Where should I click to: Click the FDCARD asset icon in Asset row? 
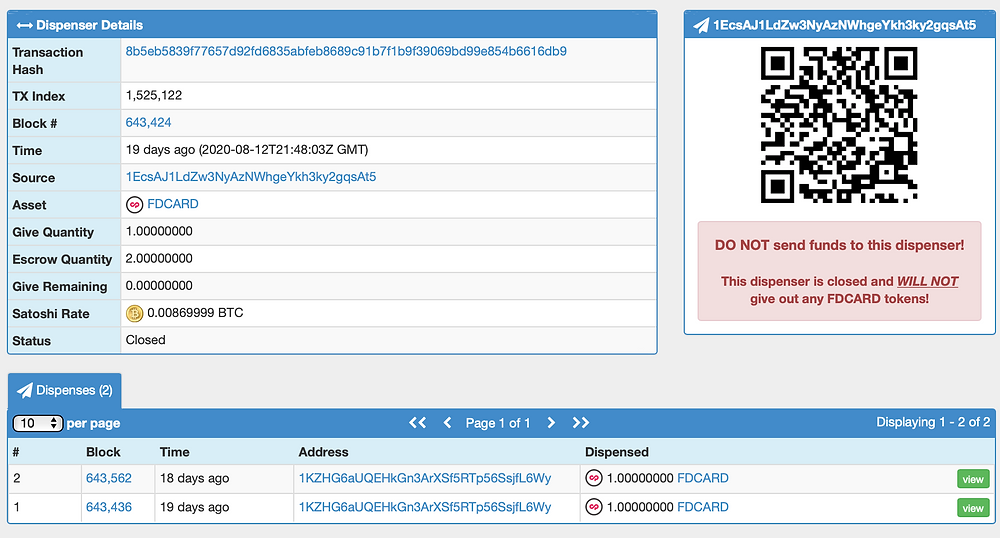tap(134, 205)
